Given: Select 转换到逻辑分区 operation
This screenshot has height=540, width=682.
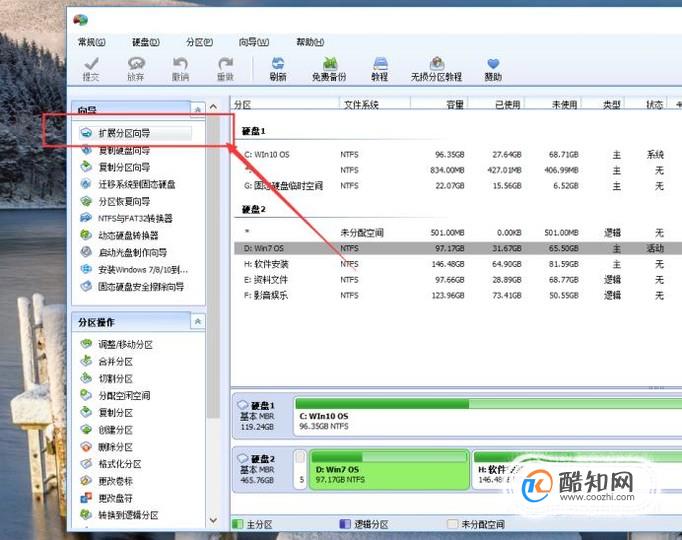Looking at the screenshot, I should click(x=120, y=515).
